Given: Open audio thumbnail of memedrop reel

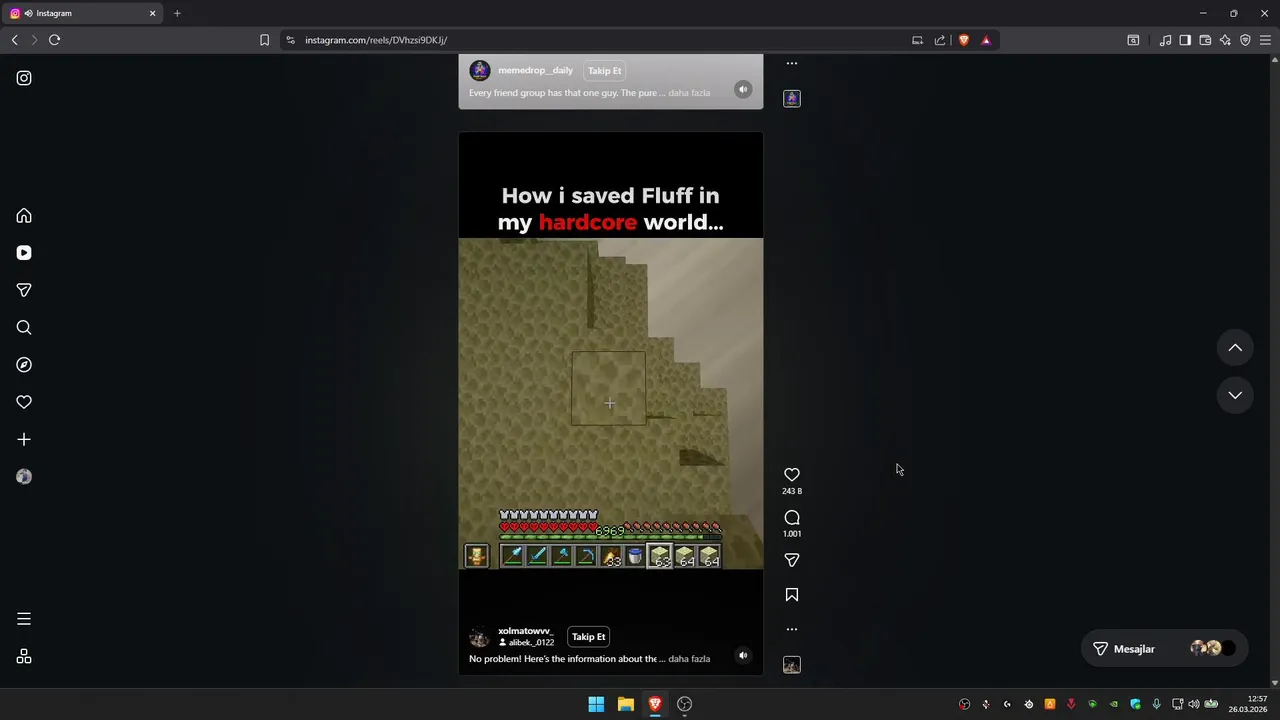Looking at the screenshot, I should 792,99.
